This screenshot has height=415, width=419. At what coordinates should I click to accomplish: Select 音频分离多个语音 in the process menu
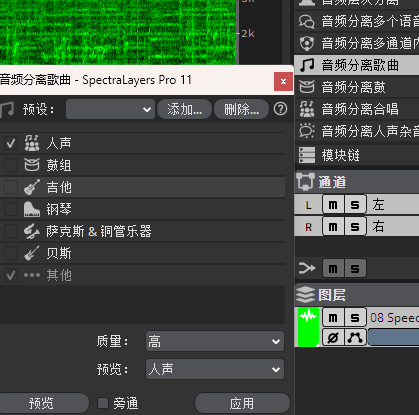click(x=357, y=22)
